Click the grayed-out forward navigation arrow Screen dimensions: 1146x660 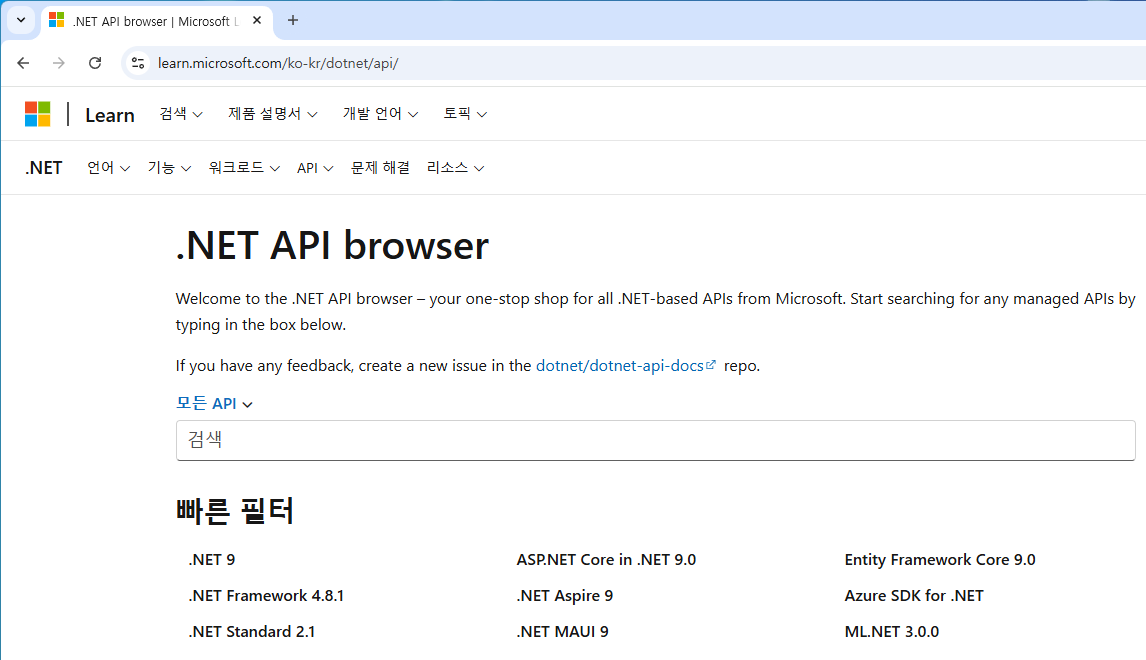(58, 62)
